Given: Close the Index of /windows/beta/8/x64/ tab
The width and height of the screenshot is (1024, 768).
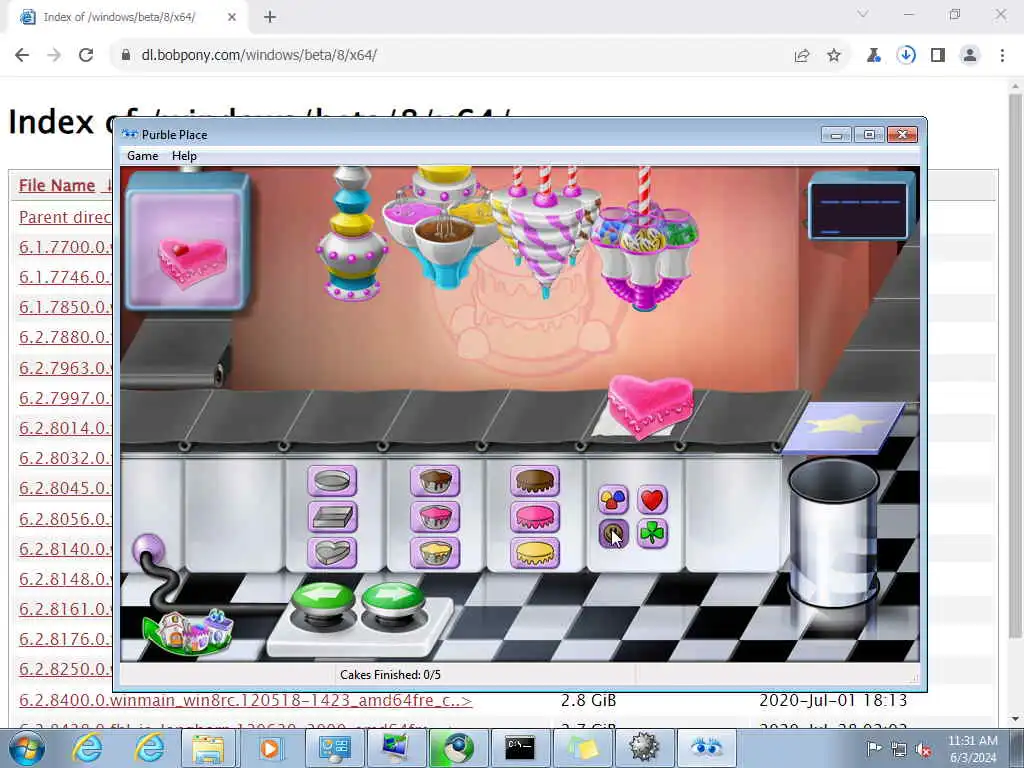Looking at the screenshot, I should pos(232,17).
